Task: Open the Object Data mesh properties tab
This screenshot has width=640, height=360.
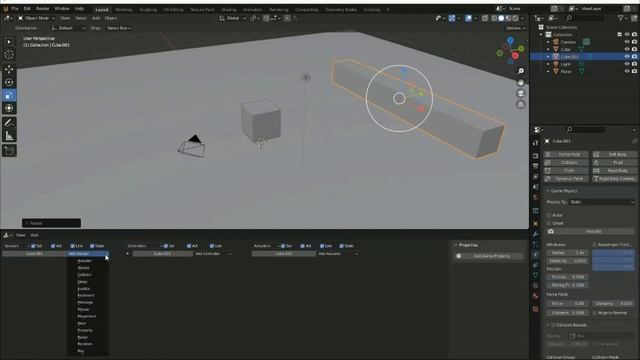Action: click(536, 276)
